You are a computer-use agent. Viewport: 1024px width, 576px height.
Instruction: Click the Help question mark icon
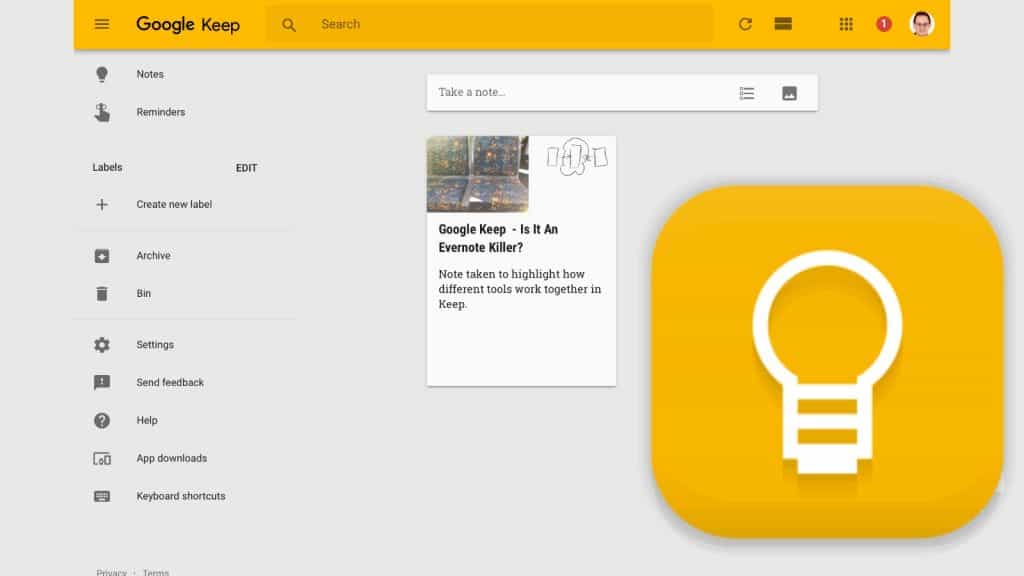pyautogui.click(x=102, y=421)
